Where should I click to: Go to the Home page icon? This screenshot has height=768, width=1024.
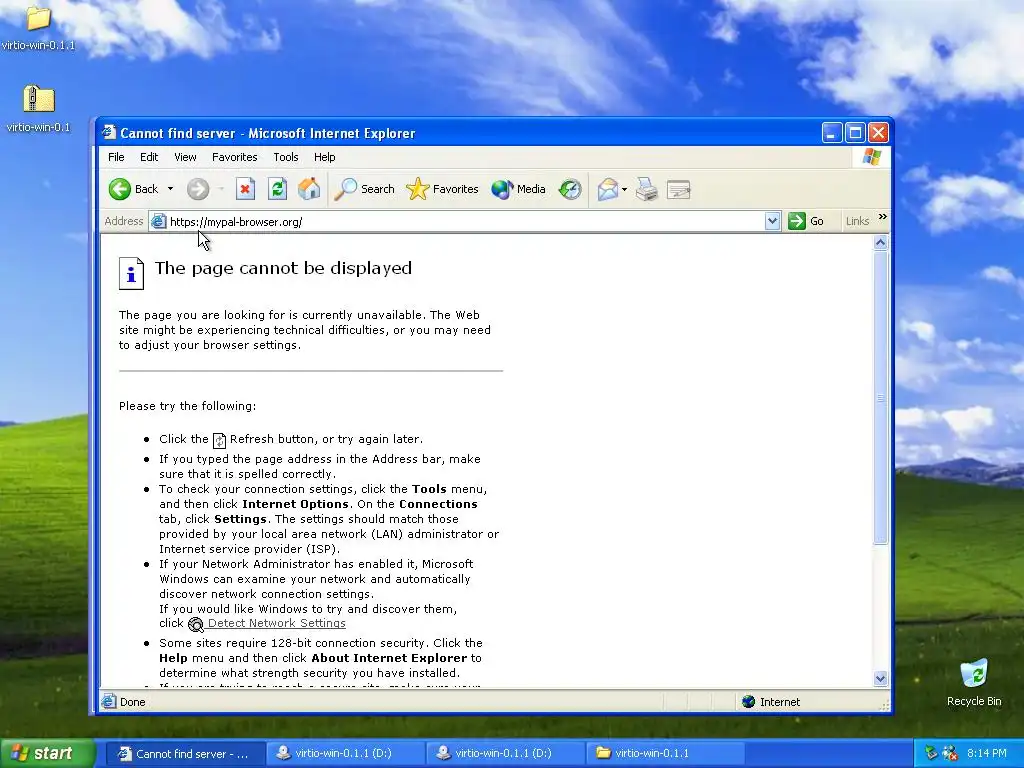point(309,189)
